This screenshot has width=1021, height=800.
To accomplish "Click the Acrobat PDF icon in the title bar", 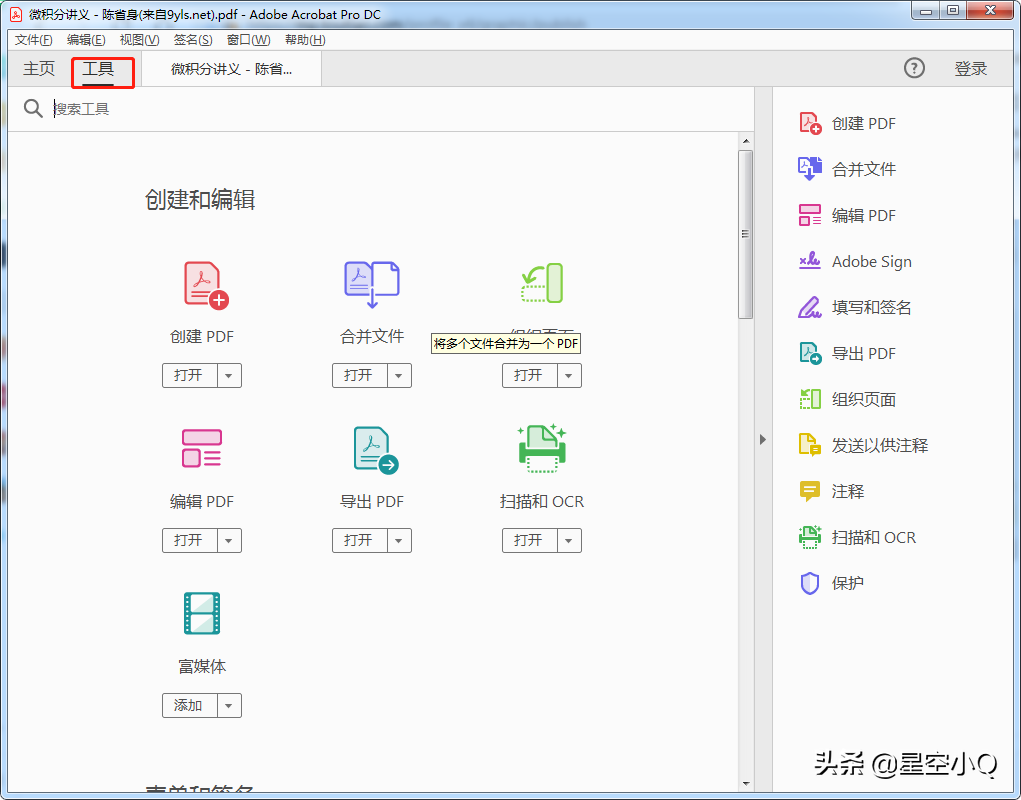I will [16, 14].
